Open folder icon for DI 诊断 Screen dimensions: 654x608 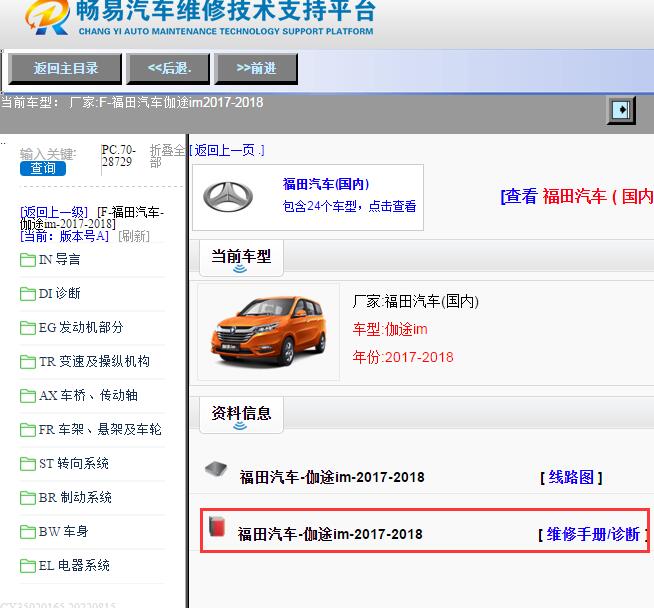click(28, 294)
